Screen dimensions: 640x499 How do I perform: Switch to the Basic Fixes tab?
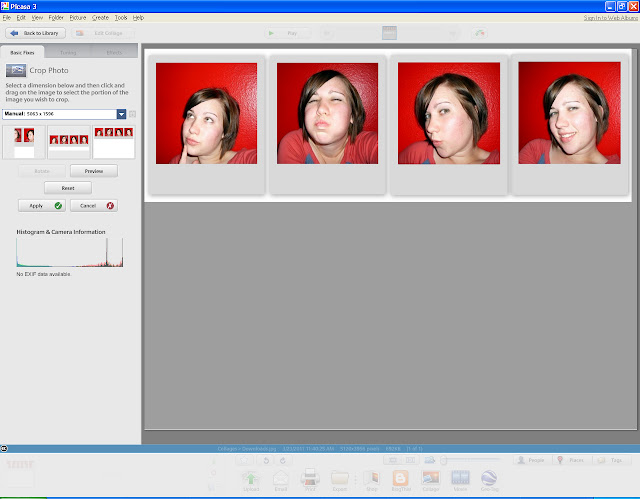point(22,52)
